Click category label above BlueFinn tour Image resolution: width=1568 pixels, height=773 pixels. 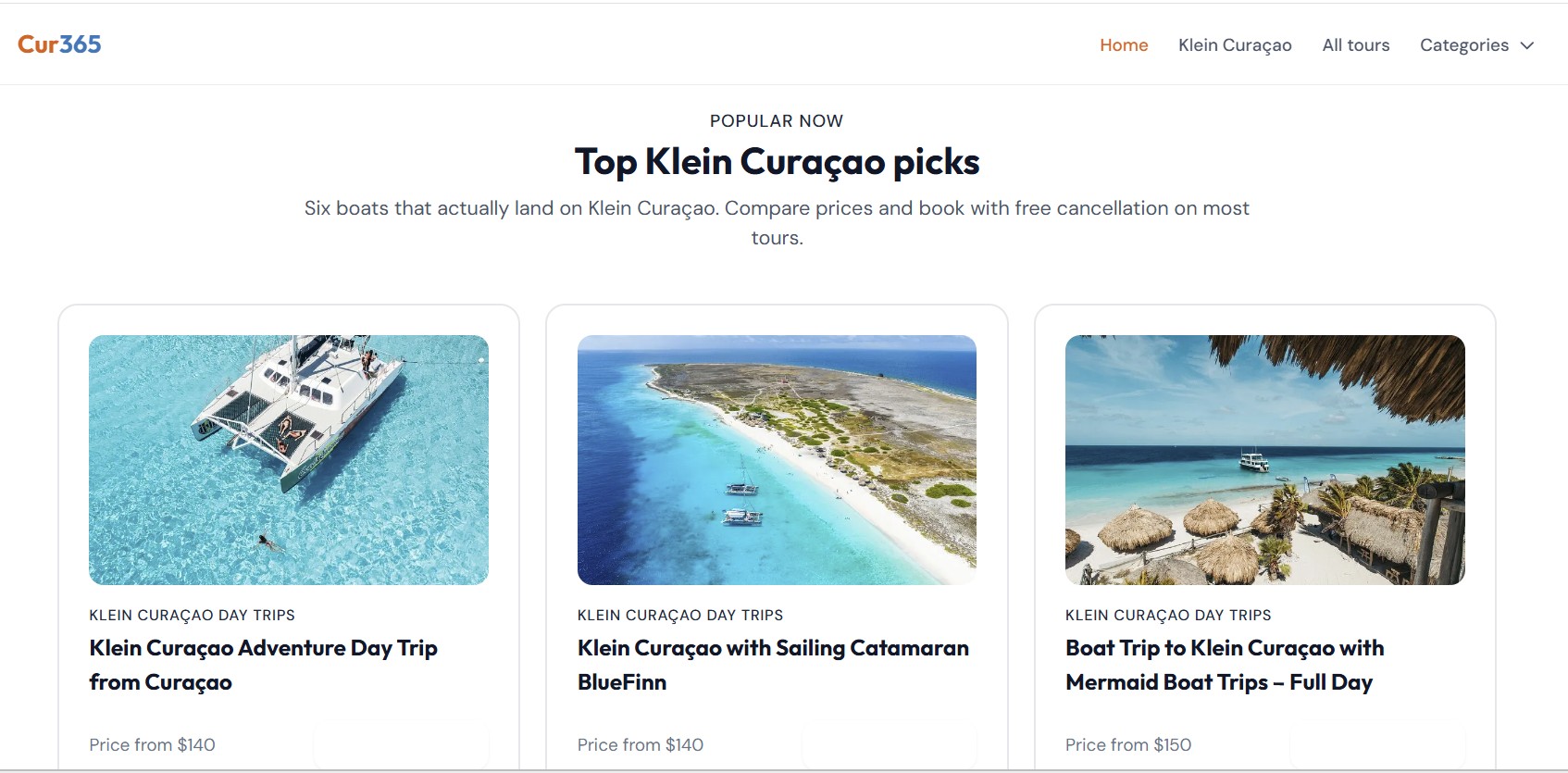point(680,616)
